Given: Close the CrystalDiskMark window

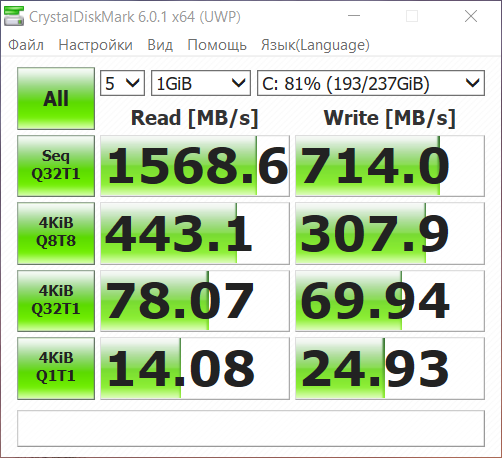Looking at the screenshot, I should tap(471, 16).
